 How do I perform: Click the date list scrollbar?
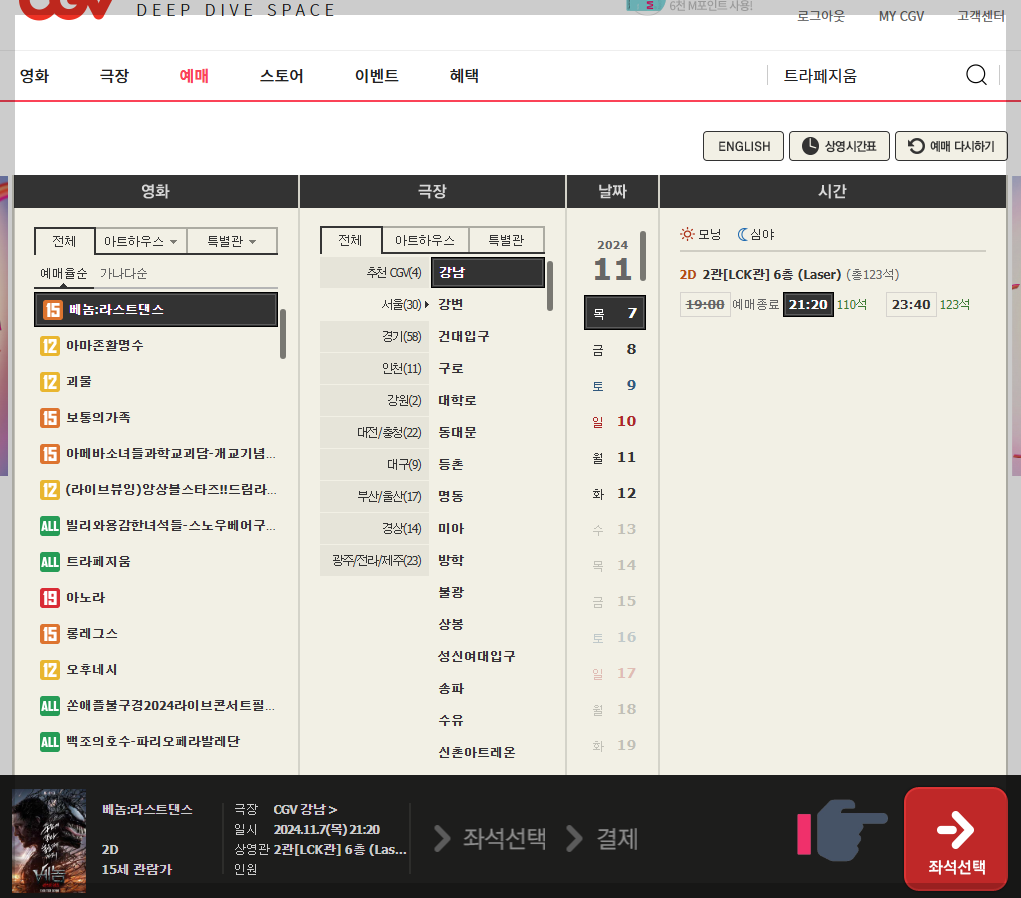tap(643, 256)
